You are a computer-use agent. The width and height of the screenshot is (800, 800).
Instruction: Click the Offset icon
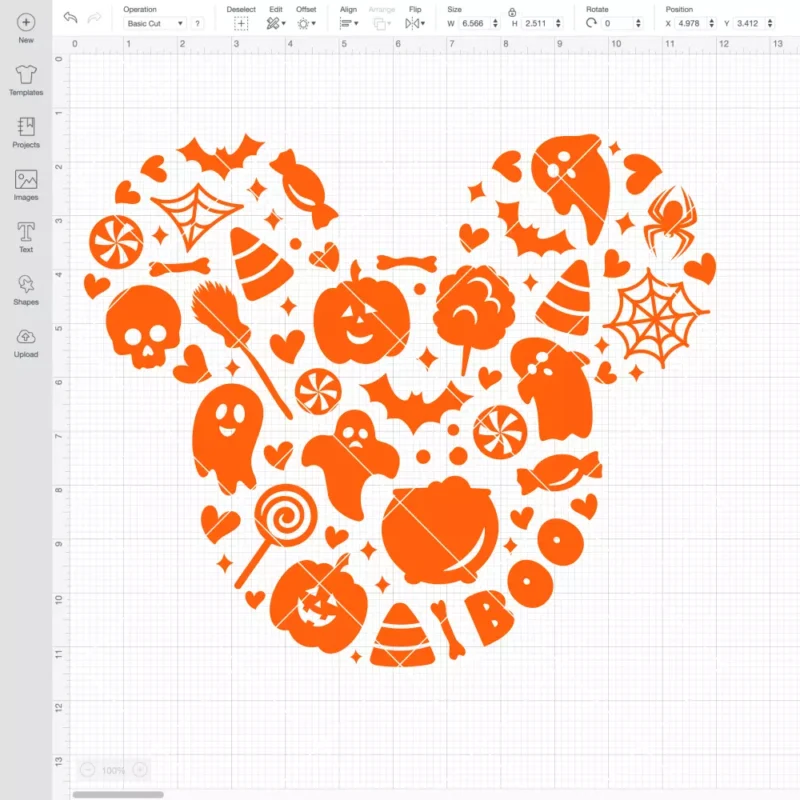303,23
